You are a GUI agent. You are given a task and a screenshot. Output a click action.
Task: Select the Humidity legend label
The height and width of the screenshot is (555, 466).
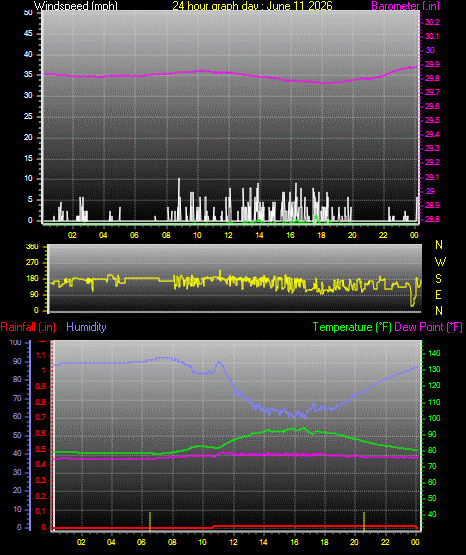coord(86,327)
